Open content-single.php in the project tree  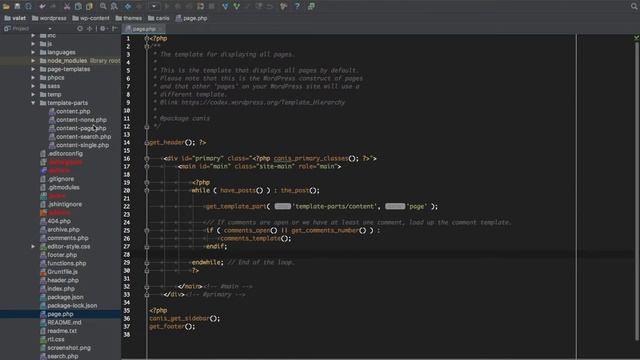pyautogui.click(x=79, y=145)
